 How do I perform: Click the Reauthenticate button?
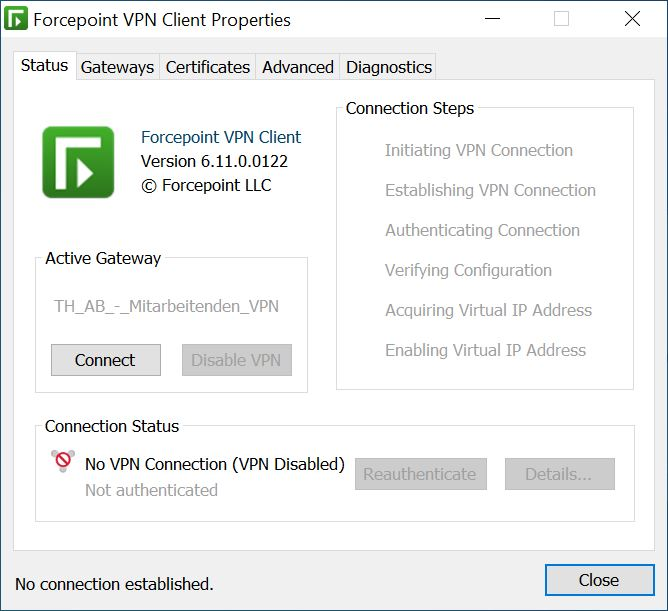(x=420, y=474)
